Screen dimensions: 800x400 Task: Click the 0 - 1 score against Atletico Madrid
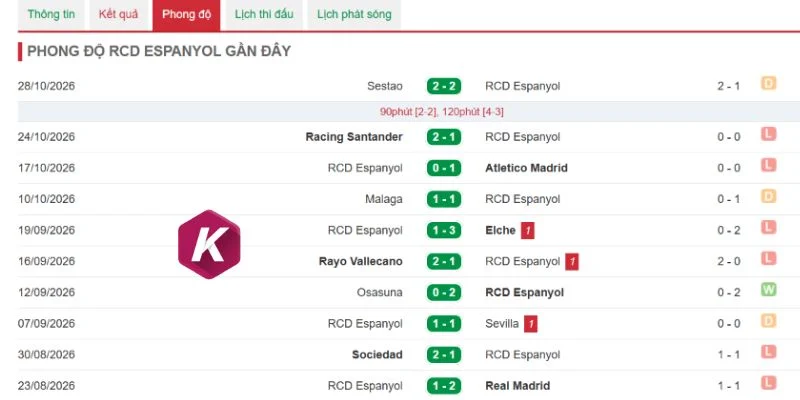[444, 168]
